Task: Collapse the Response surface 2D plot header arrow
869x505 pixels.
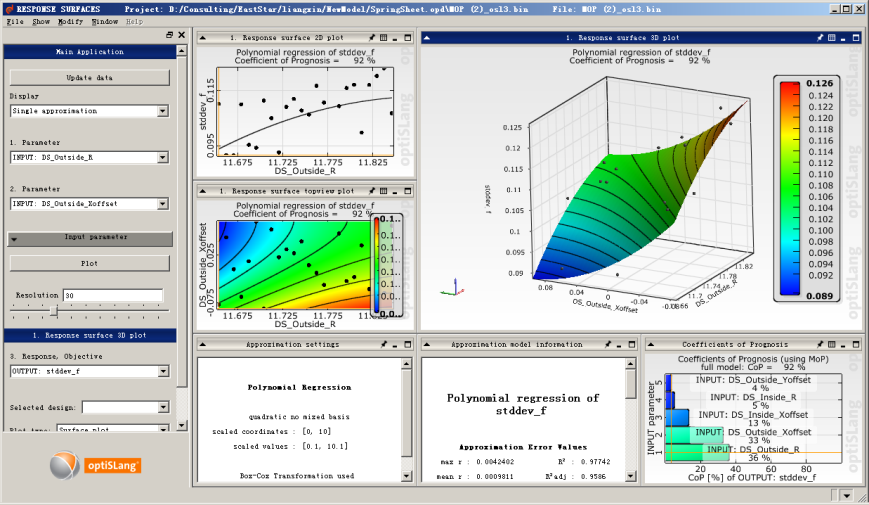Action: pos(203,38)
